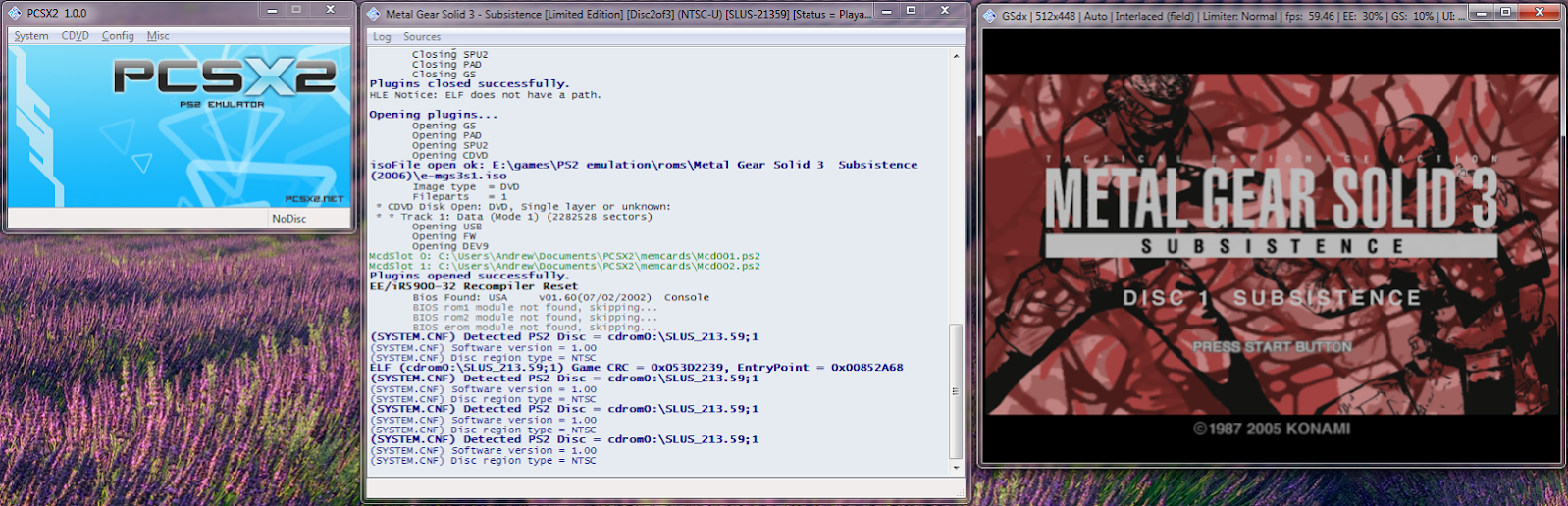Click the NoDisc status bar field
Image resolution: width=1568 pixels, height=506 pixels.
309,219
